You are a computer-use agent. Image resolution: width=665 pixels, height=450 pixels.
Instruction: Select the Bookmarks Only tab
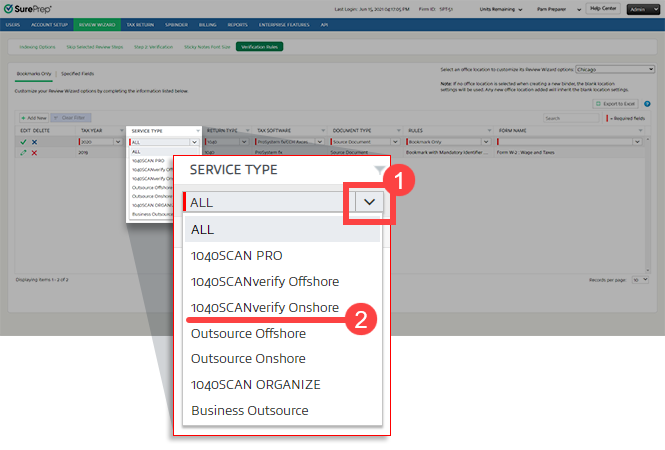tap(34, 74)
